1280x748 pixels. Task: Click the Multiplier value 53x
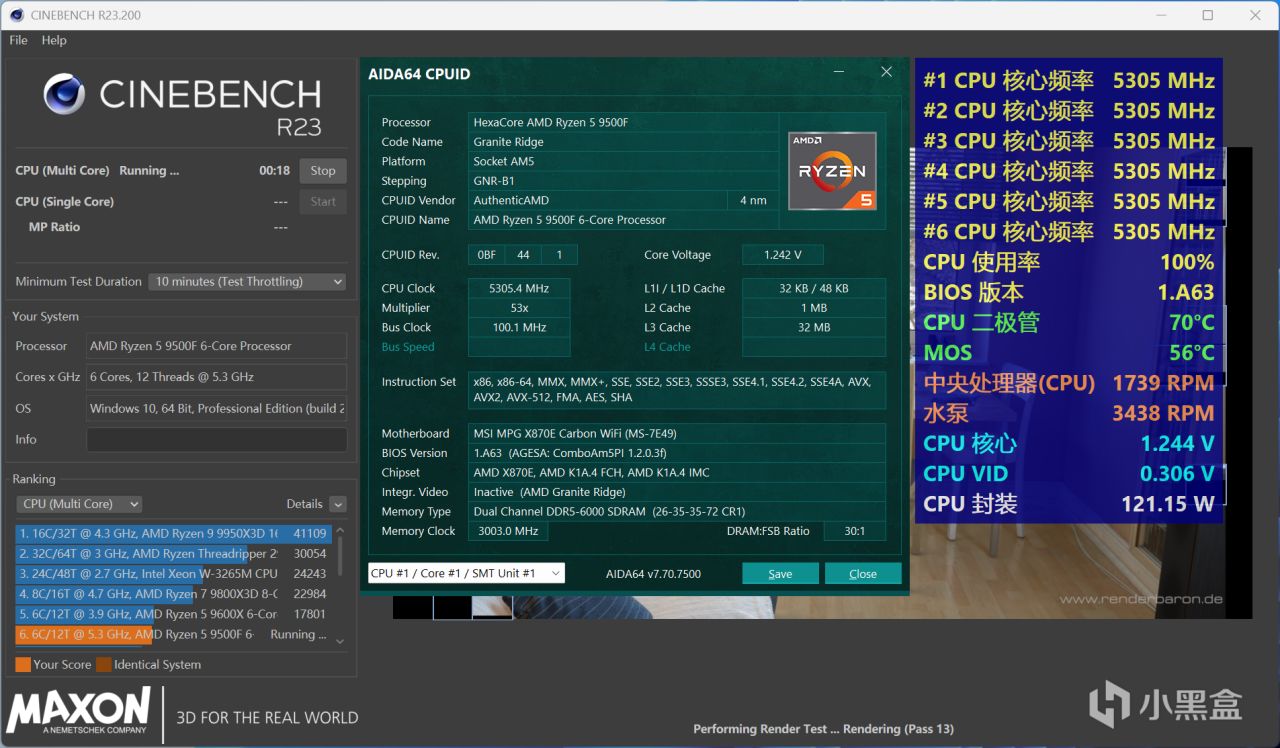519,308
